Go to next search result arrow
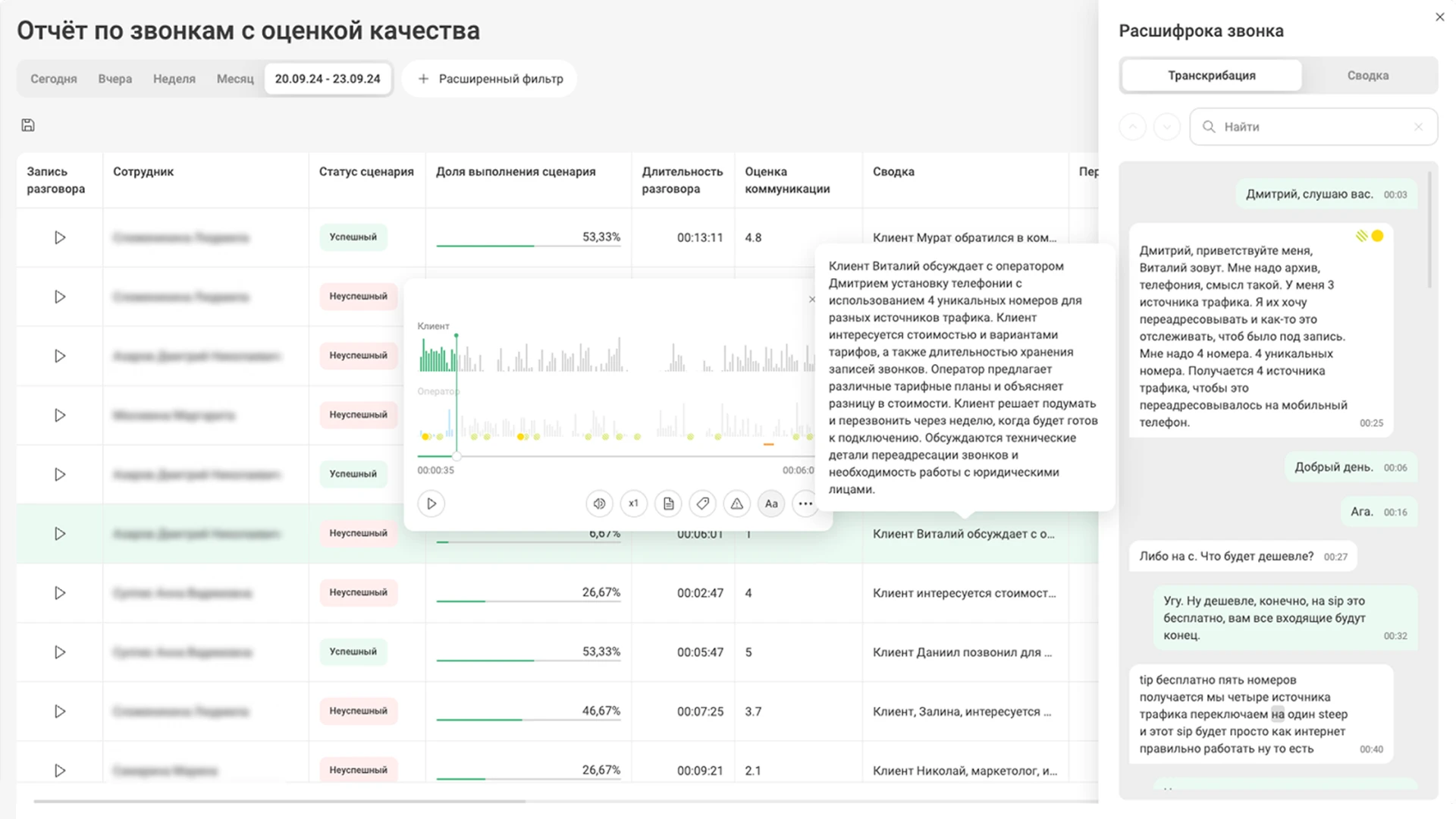Image resolution: width=1456 pixels, height=819 pixels. (1167, 127)
